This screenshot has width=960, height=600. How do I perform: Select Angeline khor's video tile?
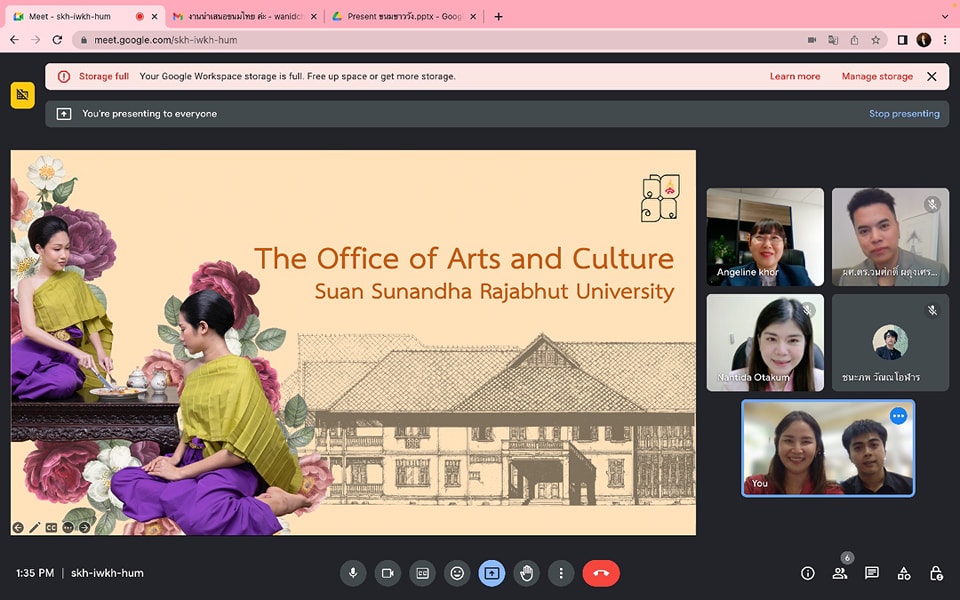pos(765,237)
